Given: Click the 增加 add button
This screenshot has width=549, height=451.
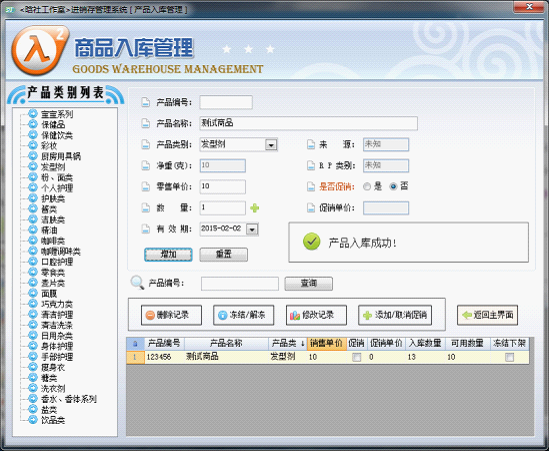Looking at the screenshot, I should tap(168, 255).
